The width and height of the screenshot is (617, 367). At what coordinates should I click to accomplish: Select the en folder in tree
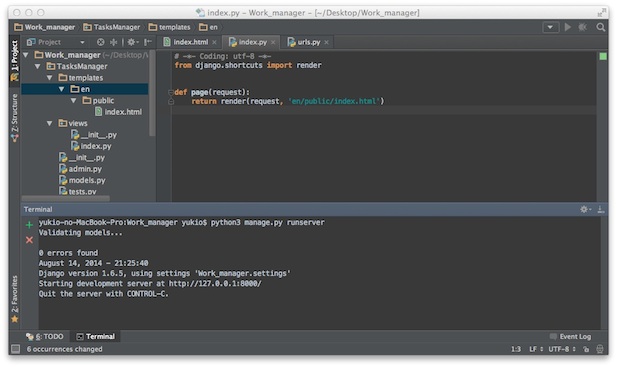pos(80,89)
